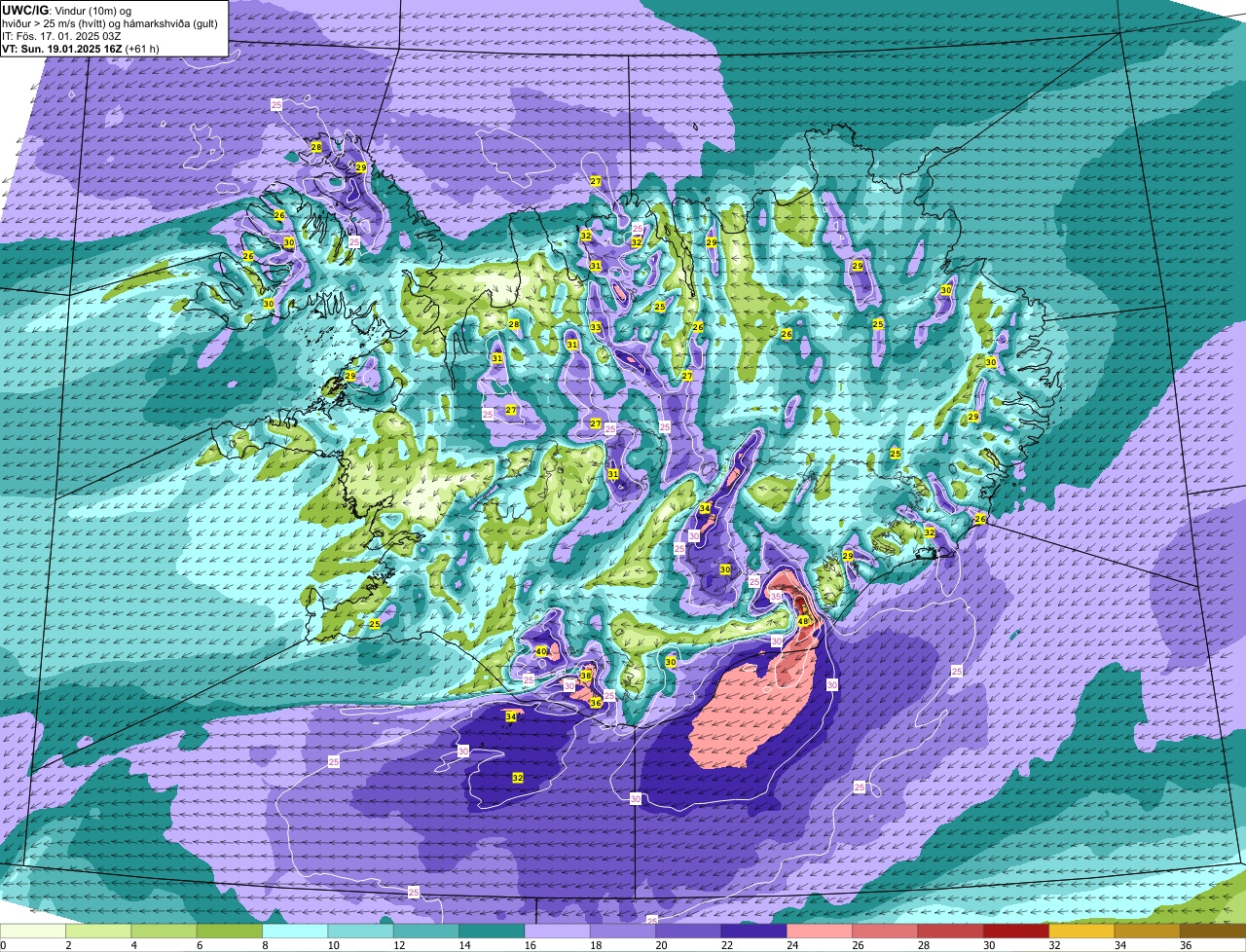Click the salmon 26–28 m/s legend swatch
Image resolution: width=1246 pixels, height=952 pixels.
885,932
